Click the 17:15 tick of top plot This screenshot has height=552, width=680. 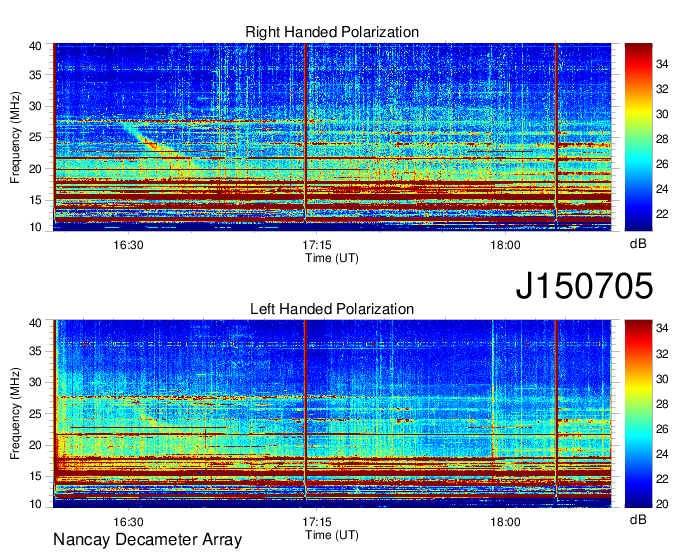pos(317,245)
